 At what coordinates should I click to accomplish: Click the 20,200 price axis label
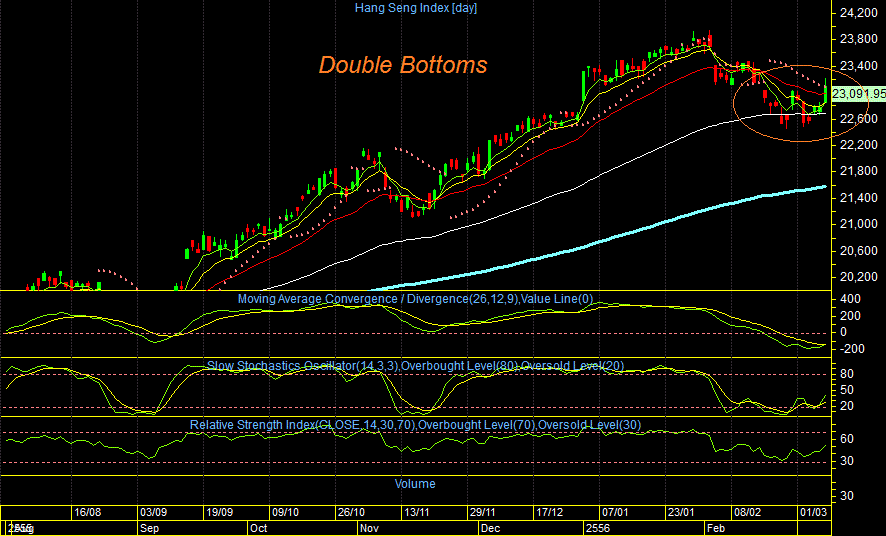pyautogui.click(x=859, y=277)
